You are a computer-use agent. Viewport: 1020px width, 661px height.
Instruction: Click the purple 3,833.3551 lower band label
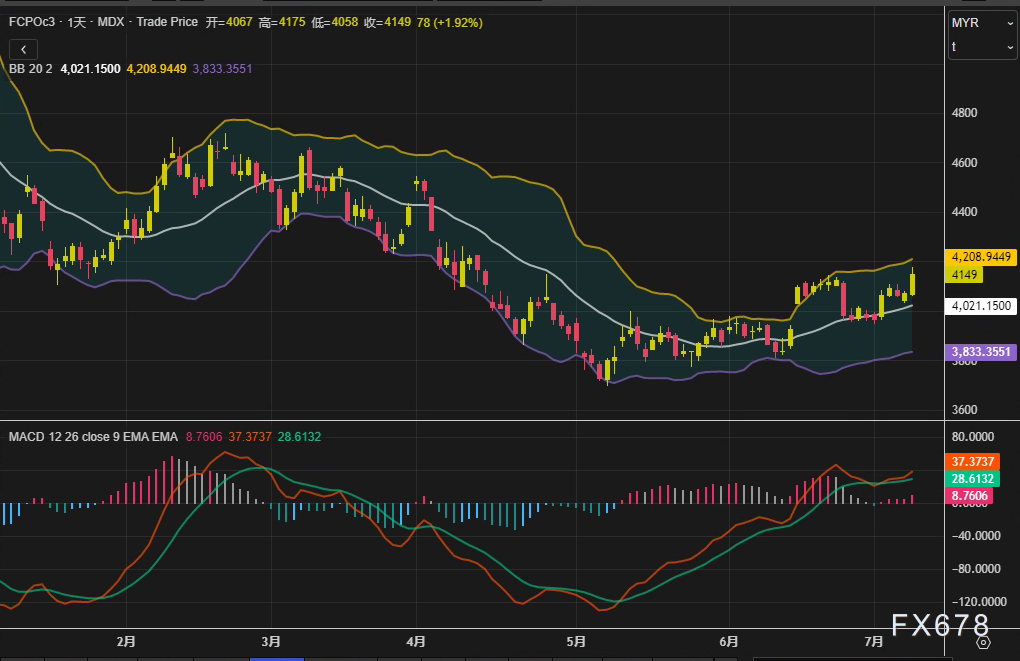[x=980, y=352]
